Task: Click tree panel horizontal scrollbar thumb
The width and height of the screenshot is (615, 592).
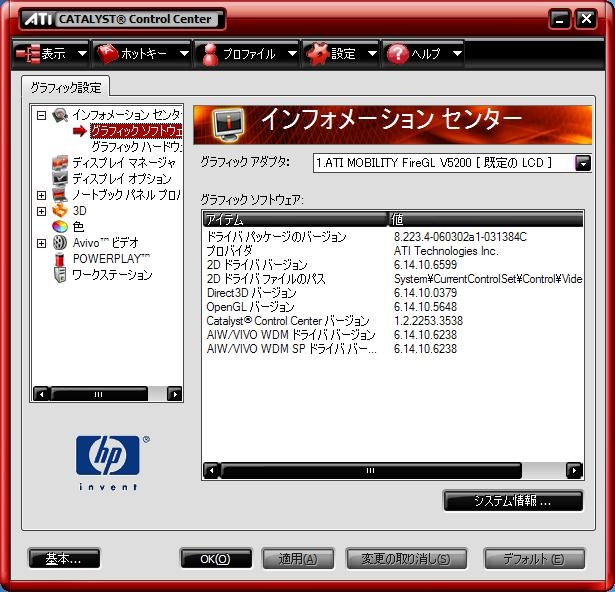Action: tap(99, 394)
